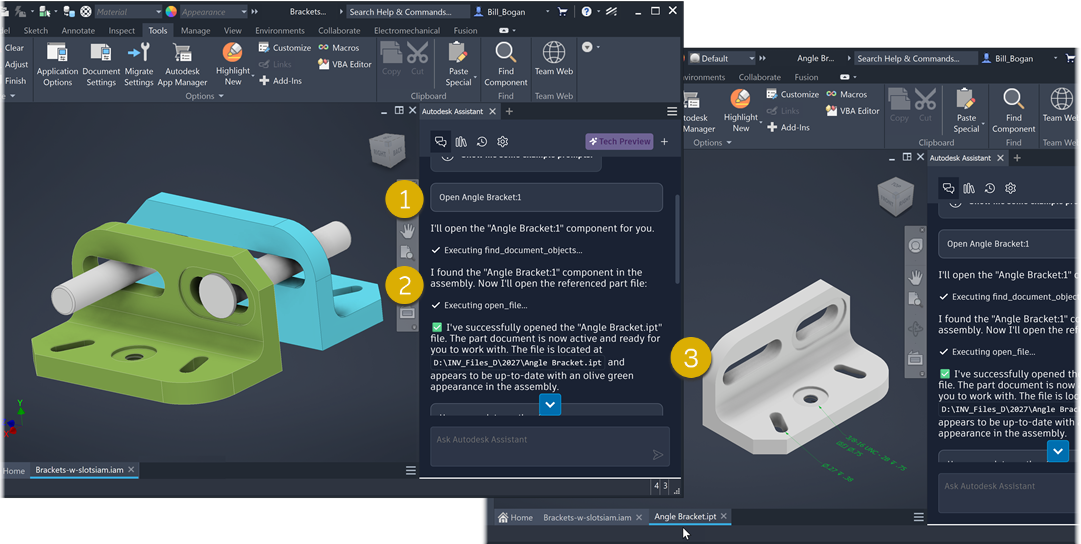Click the Ask Autodesk Assistant input in right window
1081x544 pixels.
(x=1009, y=494)
